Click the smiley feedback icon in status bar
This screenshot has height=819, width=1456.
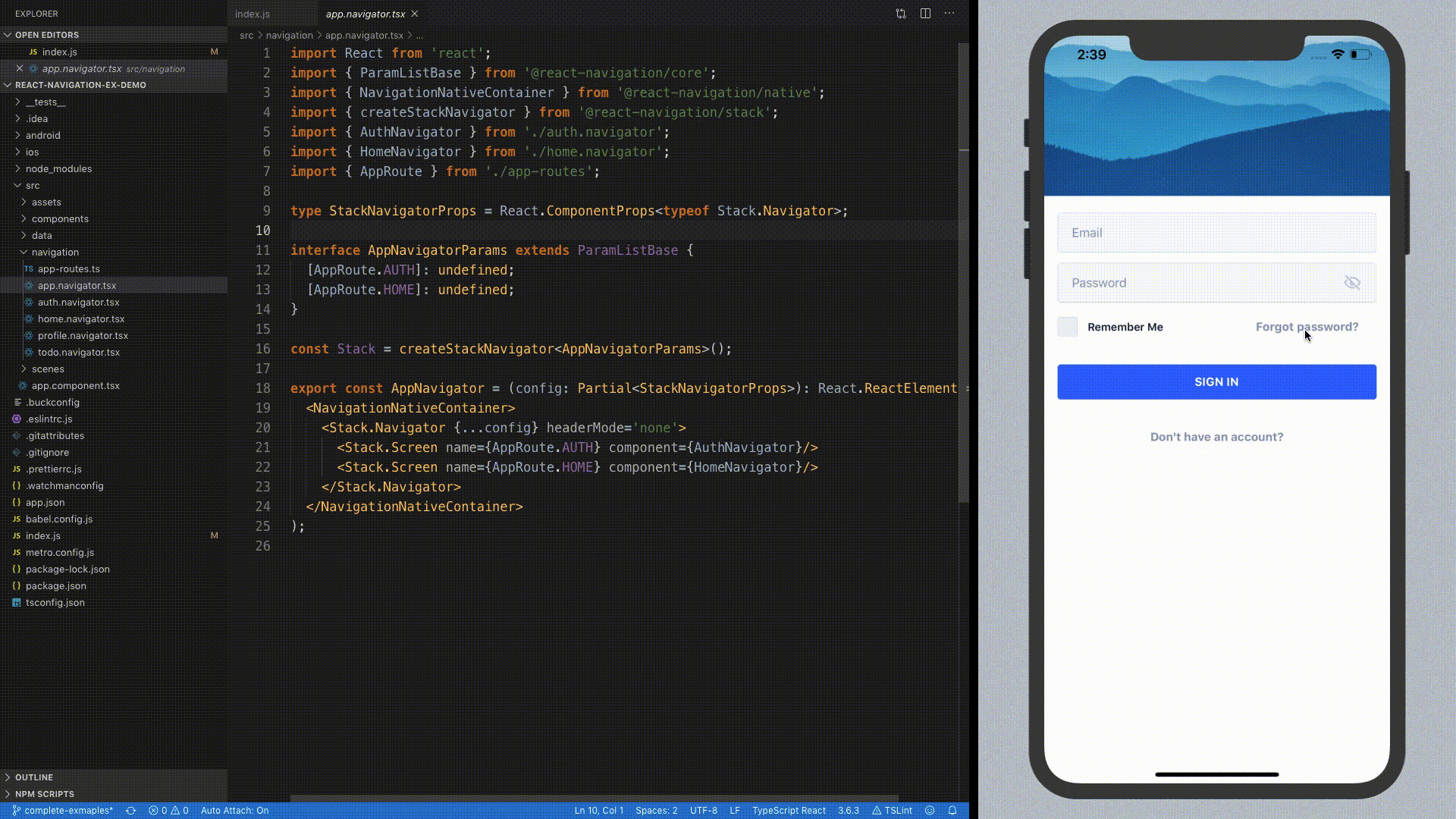(930, 810)
